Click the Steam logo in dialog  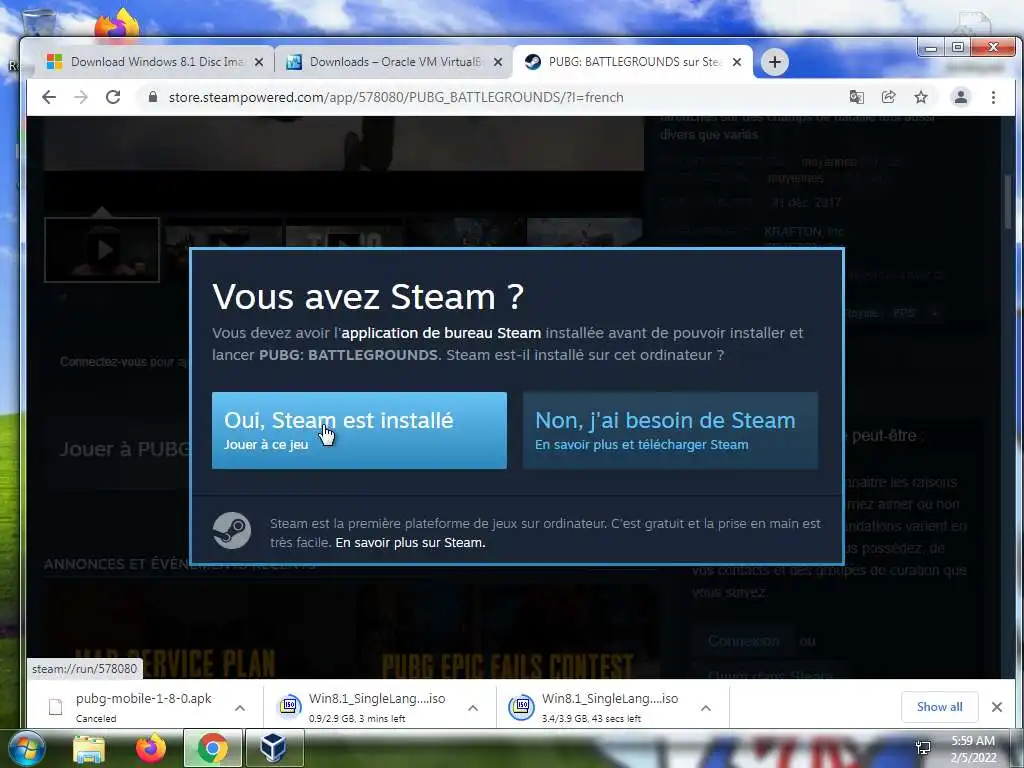(232, 530)
